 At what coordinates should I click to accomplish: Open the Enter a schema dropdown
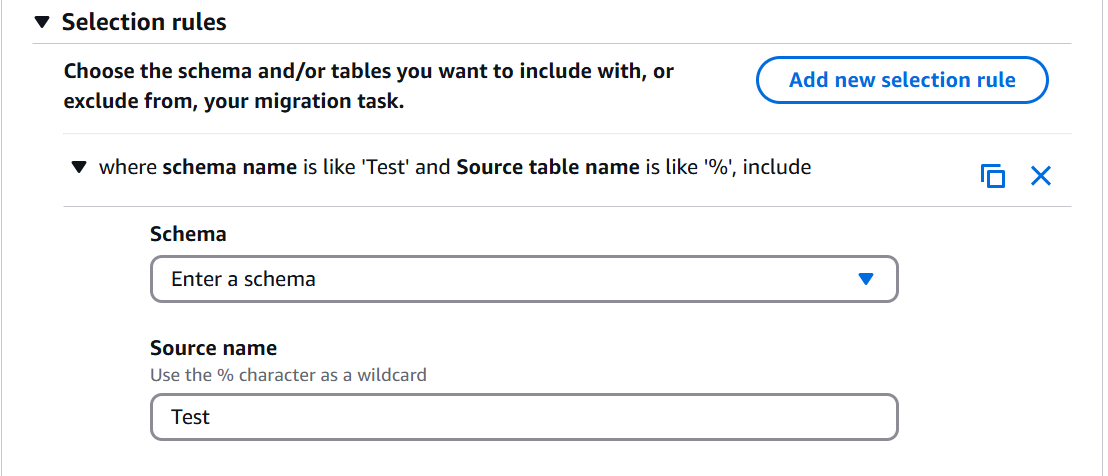click(524, 279)
